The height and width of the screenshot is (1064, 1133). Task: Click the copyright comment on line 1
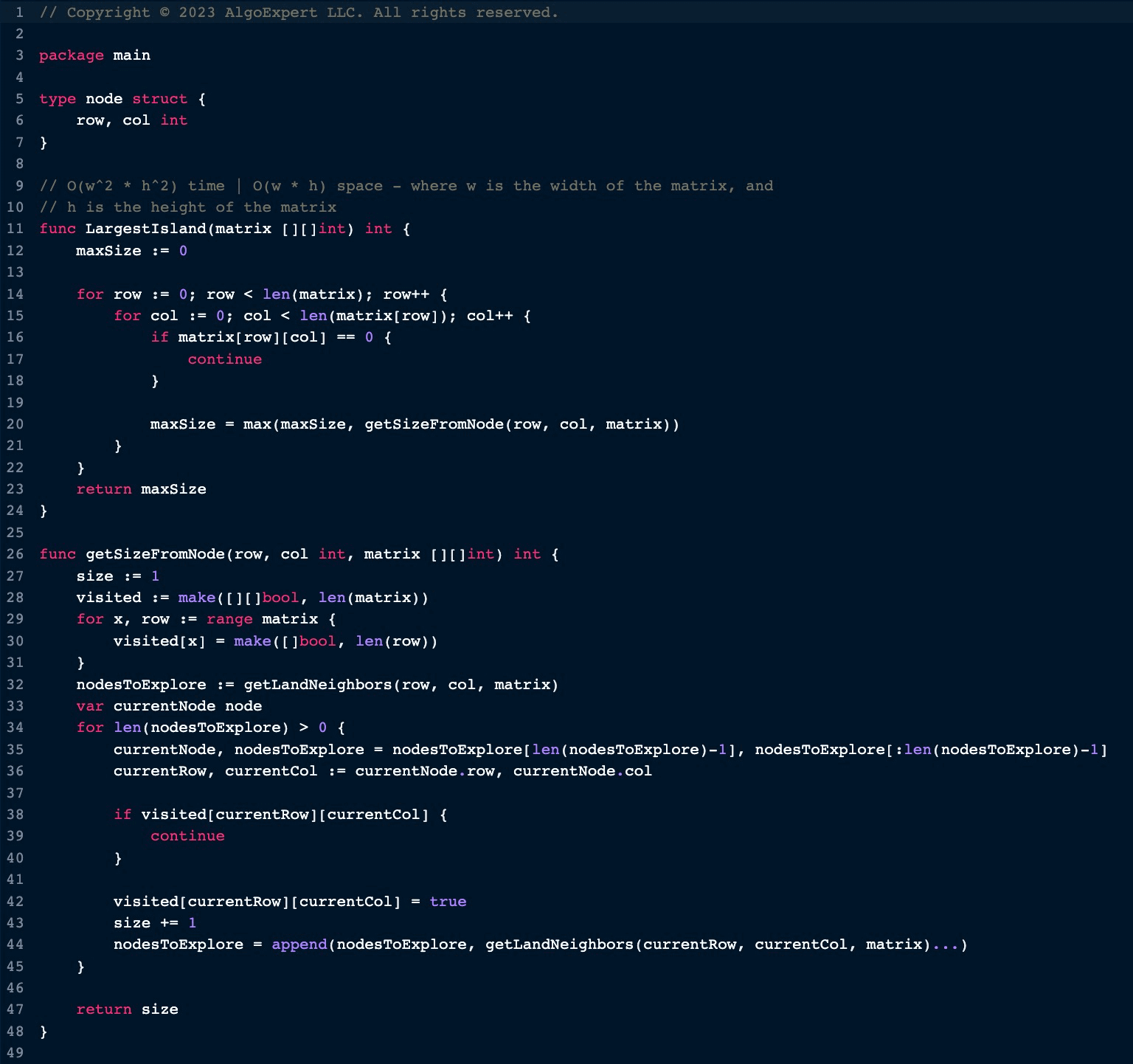pos(299,13)
